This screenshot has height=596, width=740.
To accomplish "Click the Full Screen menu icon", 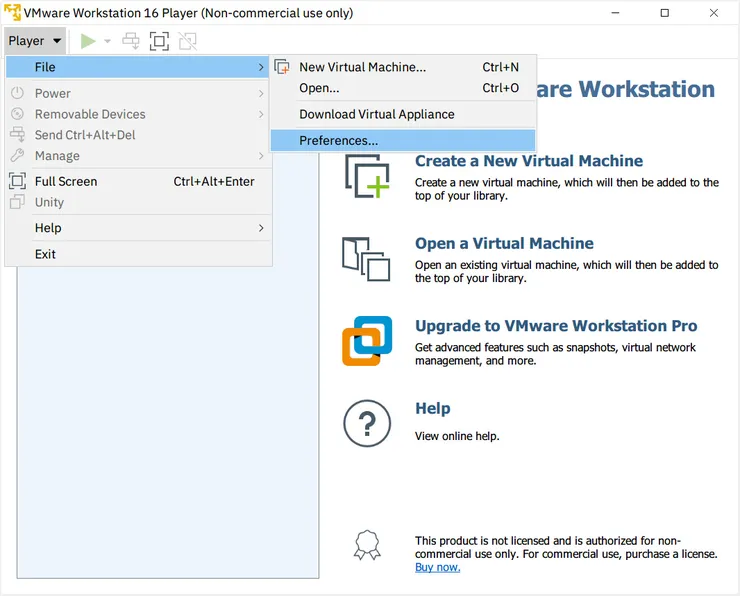I will pyautogui.click(x=17, y=181).
